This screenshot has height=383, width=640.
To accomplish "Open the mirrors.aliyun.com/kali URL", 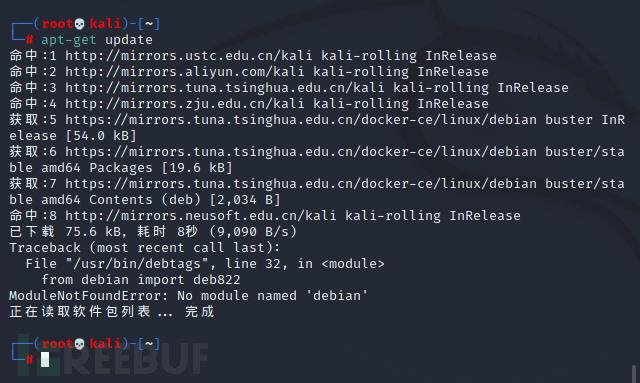I will pos(184,72).
